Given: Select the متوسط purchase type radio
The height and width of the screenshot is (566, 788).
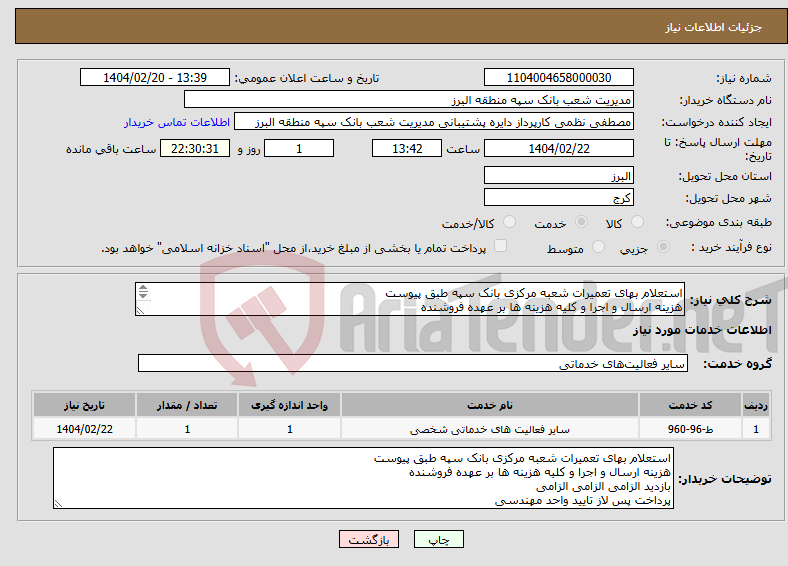Looking at the screenshot, I should [598, 247].
